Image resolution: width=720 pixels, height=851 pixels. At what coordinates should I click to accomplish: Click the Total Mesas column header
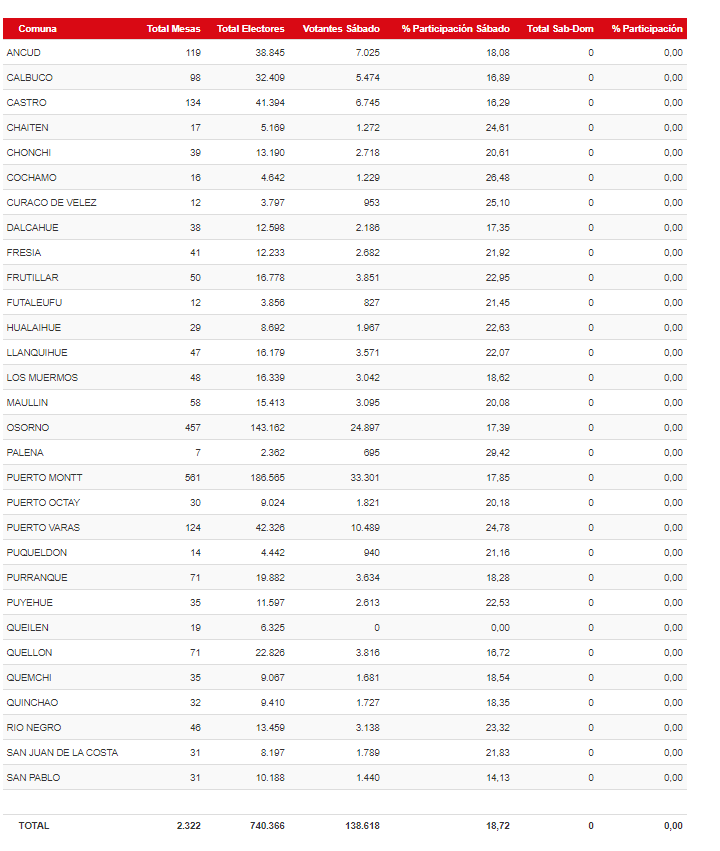click(x=173, y=29)
